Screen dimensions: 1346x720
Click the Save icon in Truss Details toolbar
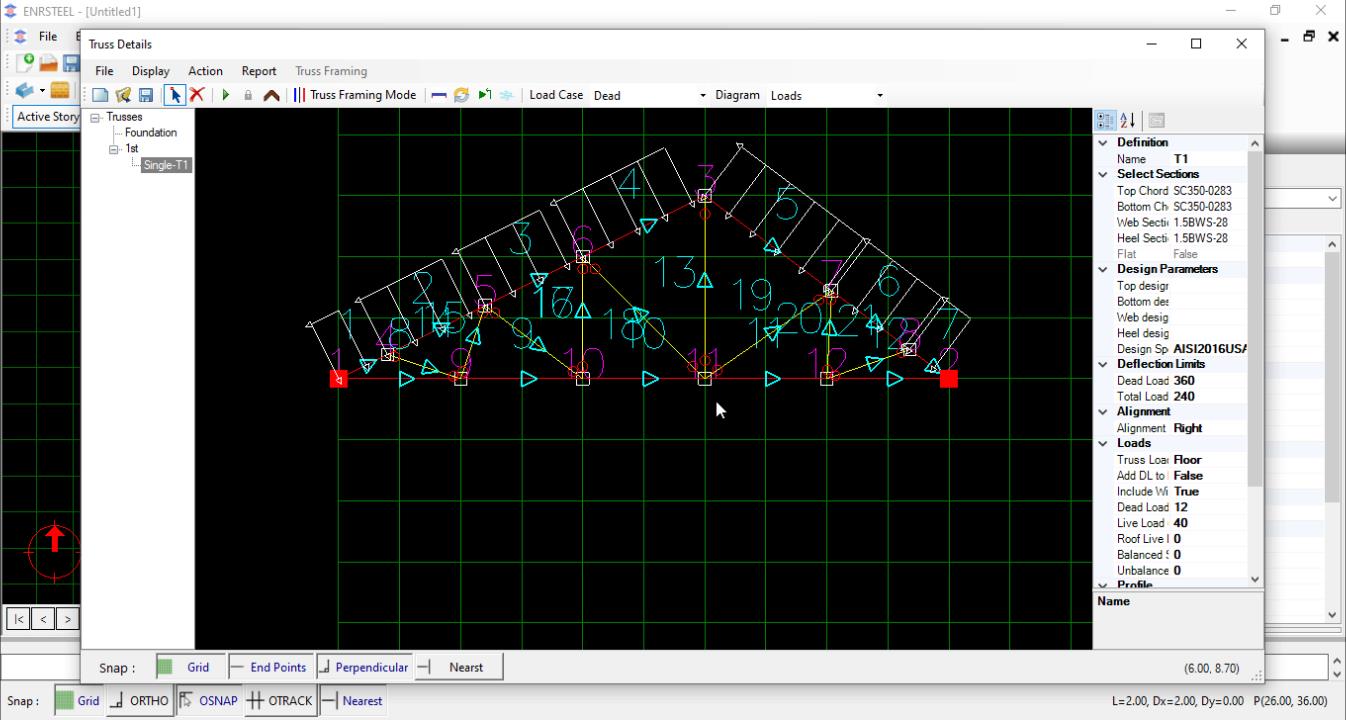tap(146, 95)
